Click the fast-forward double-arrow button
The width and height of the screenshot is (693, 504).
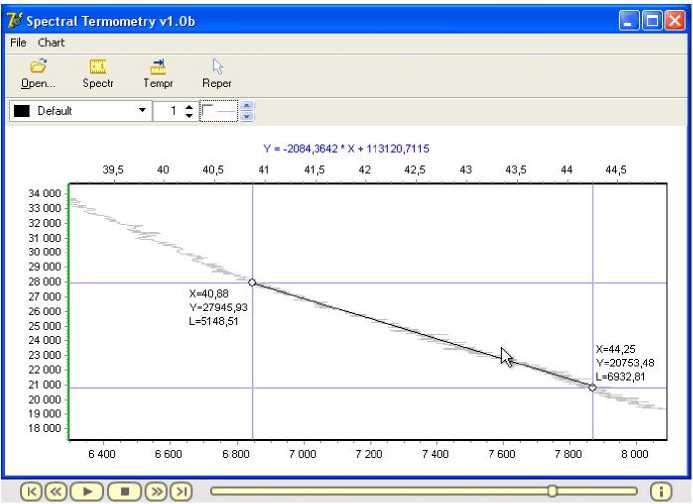(x=156, y=491)
